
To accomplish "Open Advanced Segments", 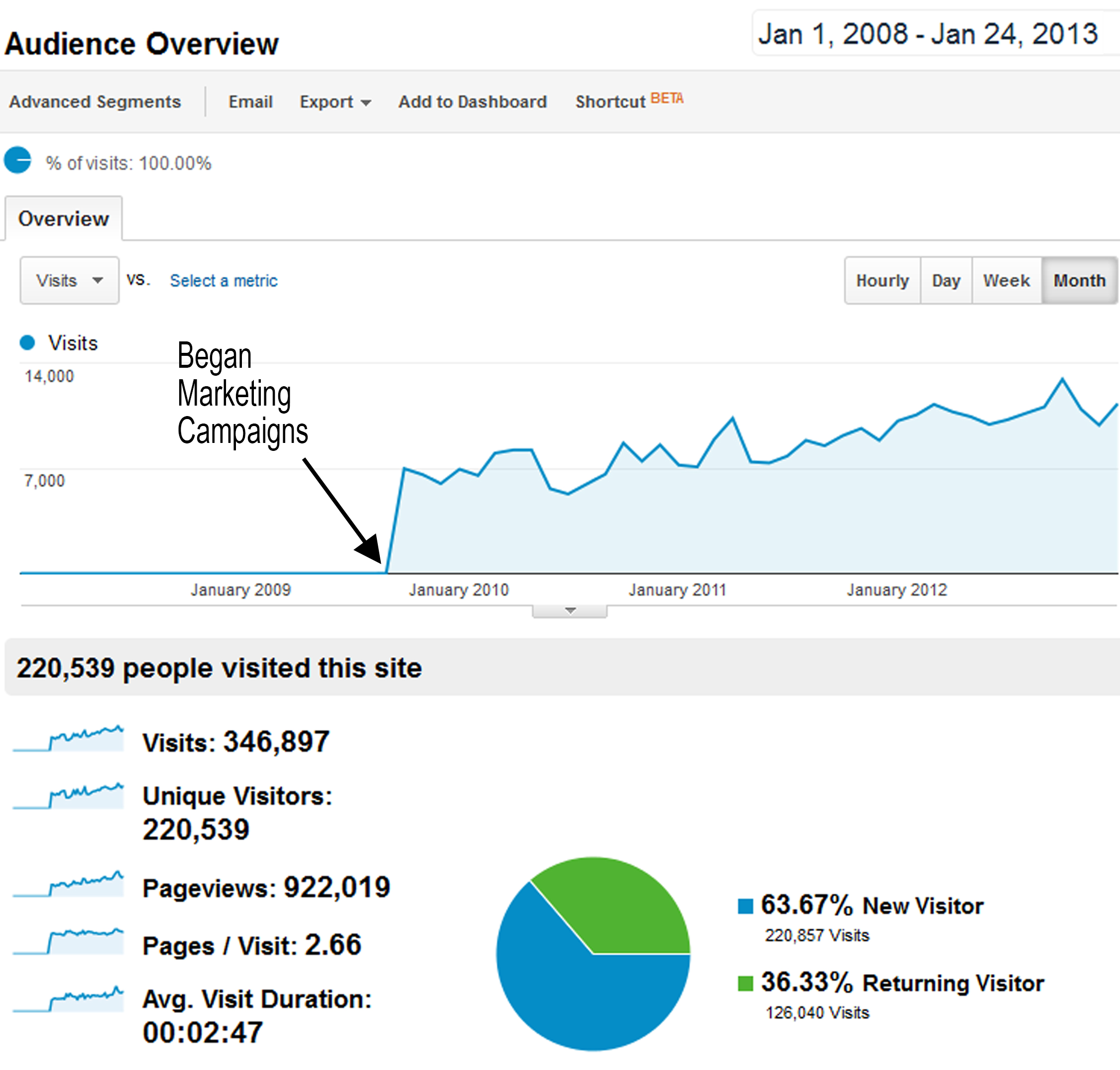I will [95, 102].
